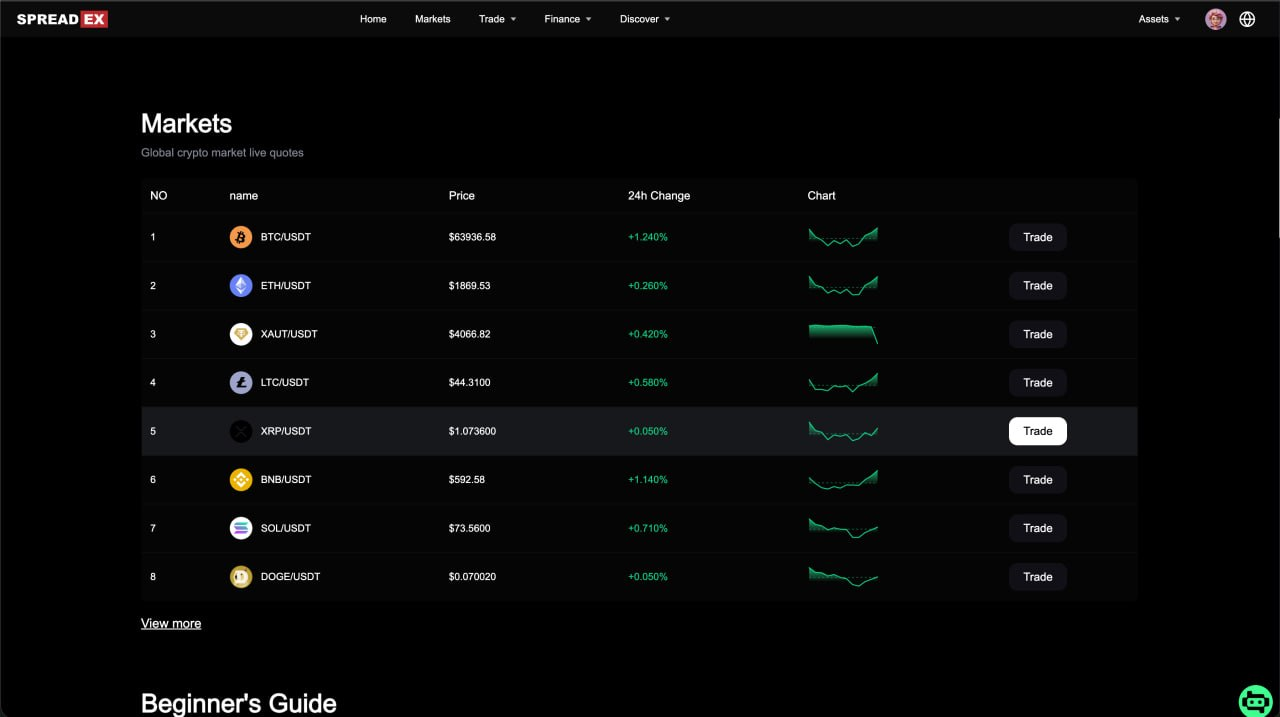Image resolution: width=1280 pixels, height=717 pixels.
Task: Open the SOL/USDT mini chart
Action: pyautogui.click(x=843, y=528)
